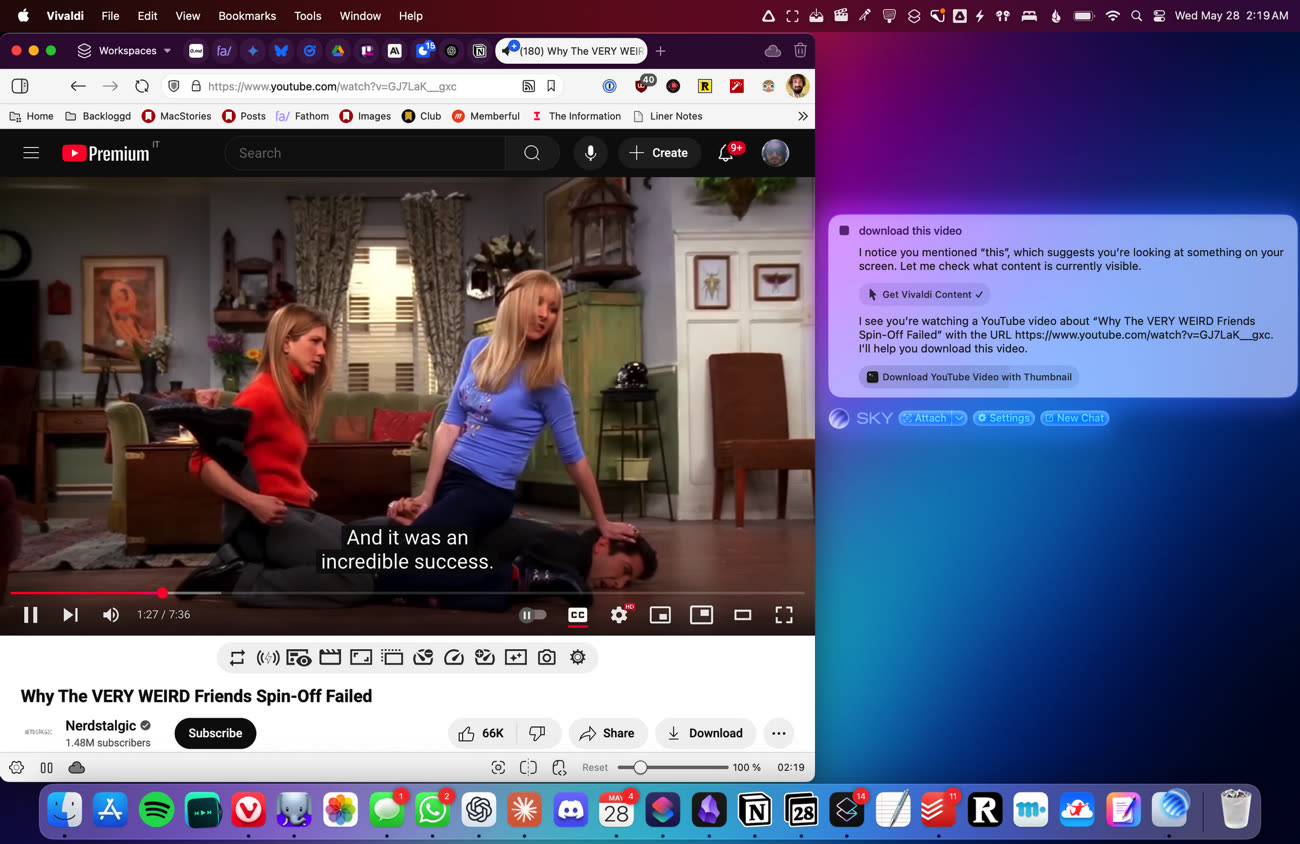Click the address bar URL field

coord(361,86)
